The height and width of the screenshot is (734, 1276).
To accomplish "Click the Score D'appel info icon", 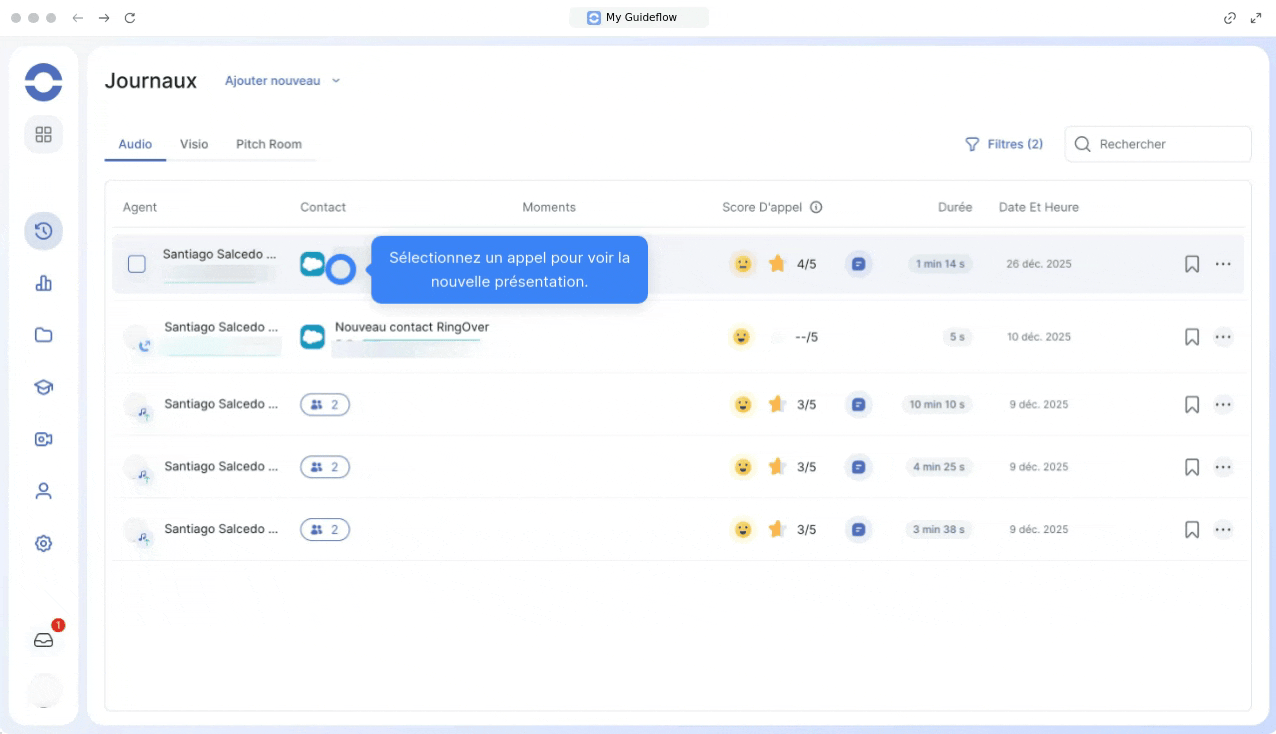I will click(816, 208).
